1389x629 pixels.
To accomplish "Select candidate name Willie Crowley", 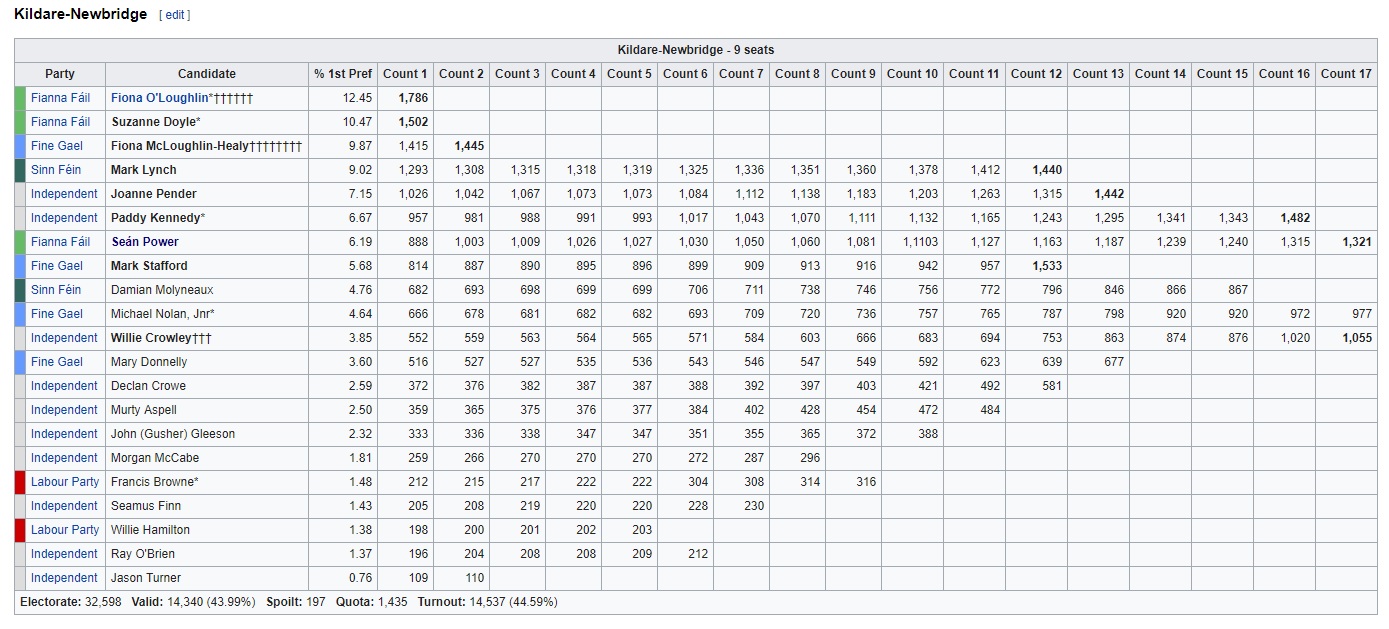I will coord(152,338).
